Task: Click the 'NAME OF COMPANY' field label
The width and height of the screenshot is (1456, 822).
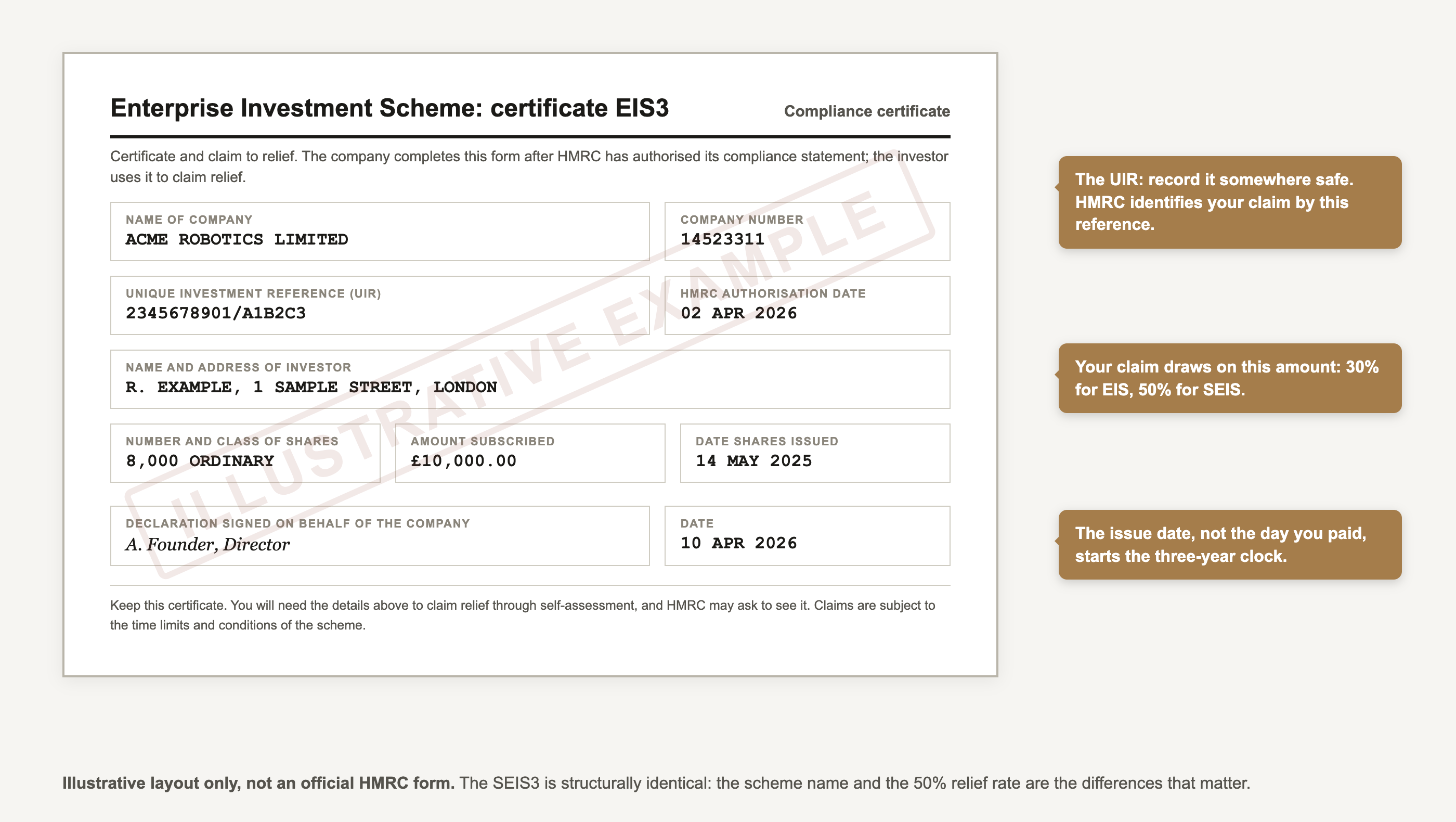Action: click(x=189, y=220)
